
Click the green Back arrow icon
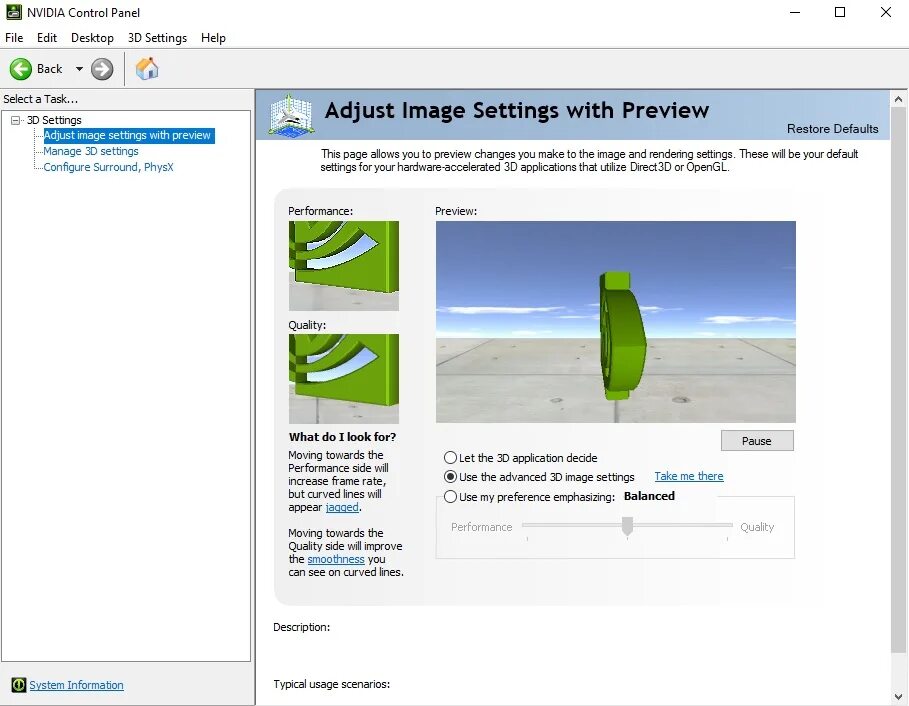point(21,69)
